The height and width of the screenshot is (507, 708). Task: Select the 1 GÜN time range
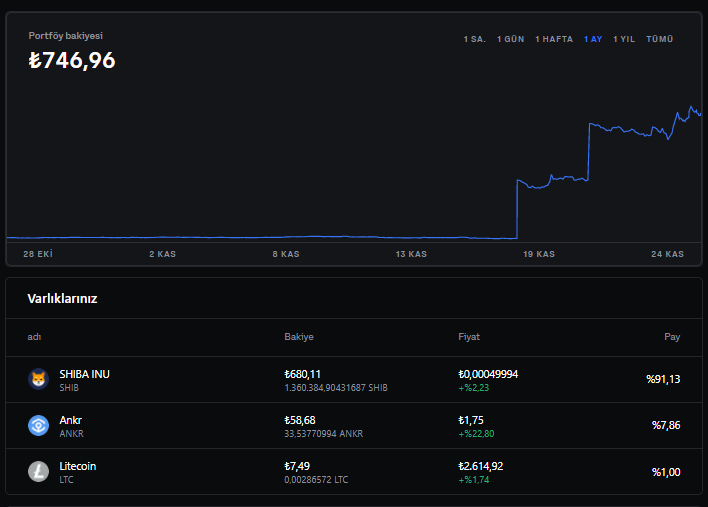[511, 39]
